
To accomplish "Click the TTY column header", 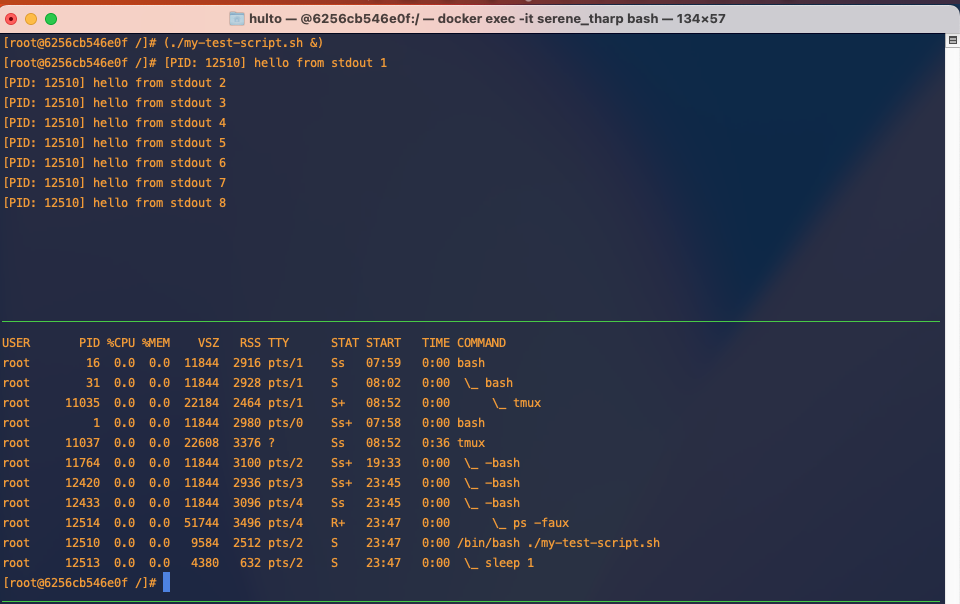I will click(x=279, y=343).
